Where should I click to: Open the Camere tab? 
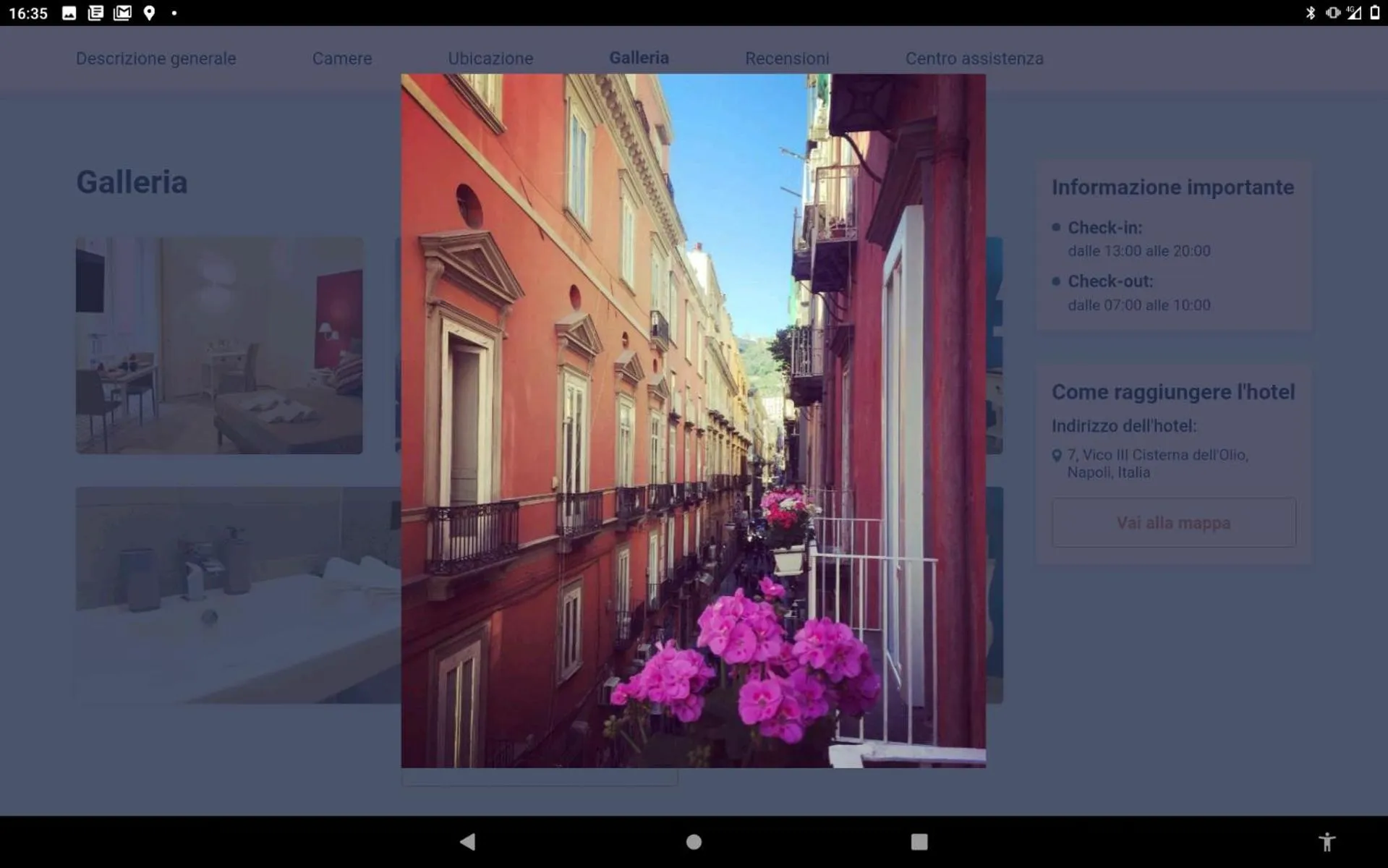coord(341,59)
